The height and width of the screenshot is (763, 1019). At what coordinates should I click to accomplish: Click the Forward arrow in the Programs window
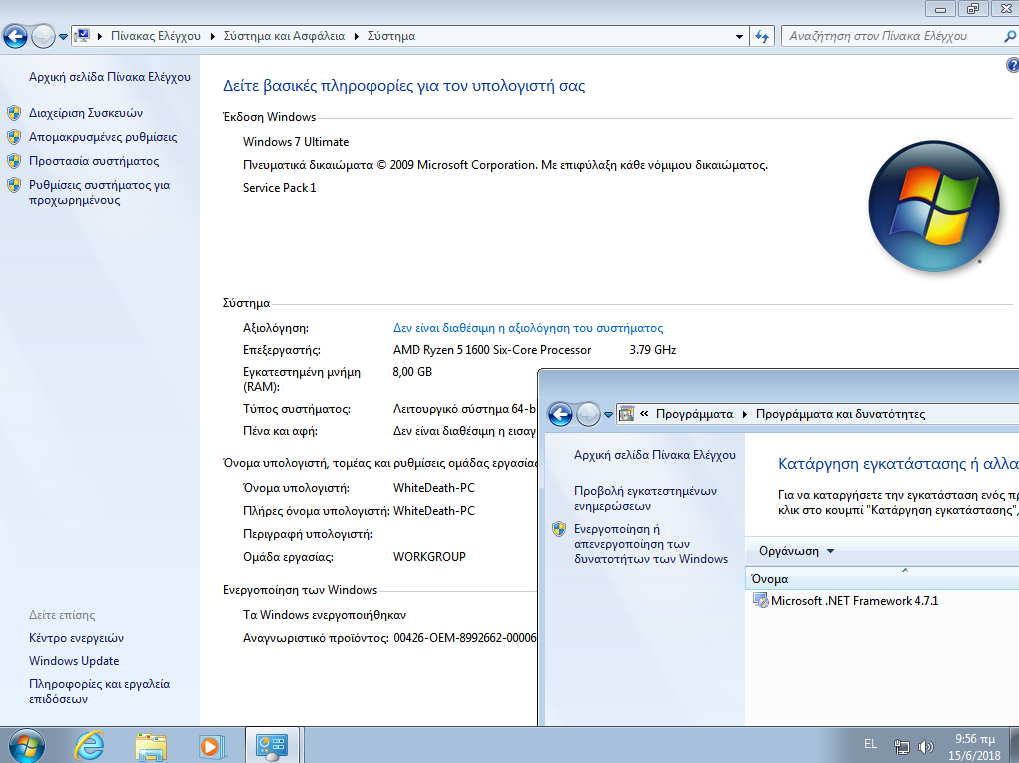(x=588, y=414)
